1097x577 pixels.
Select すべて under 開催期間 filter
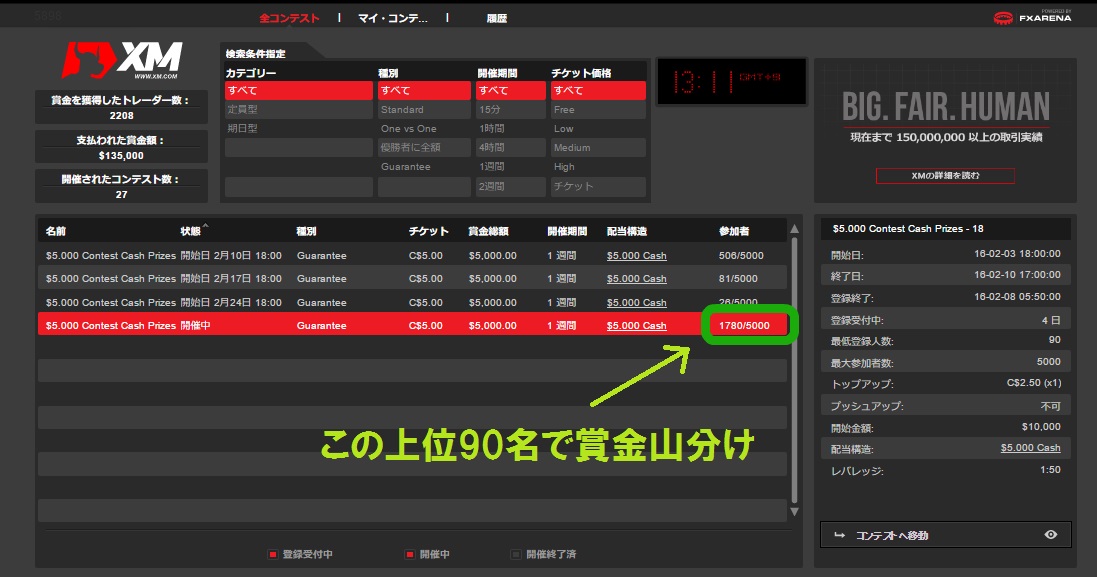tap(511, 90)
